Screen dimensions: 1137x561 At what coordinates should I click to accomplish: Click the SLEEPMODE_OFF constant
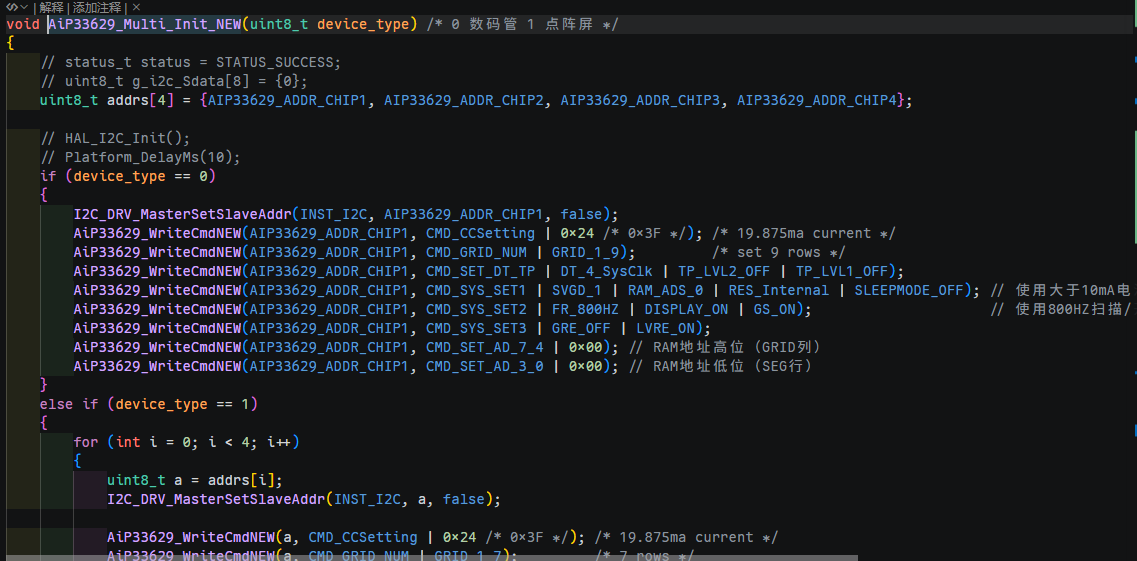click(x=909, y=290)
